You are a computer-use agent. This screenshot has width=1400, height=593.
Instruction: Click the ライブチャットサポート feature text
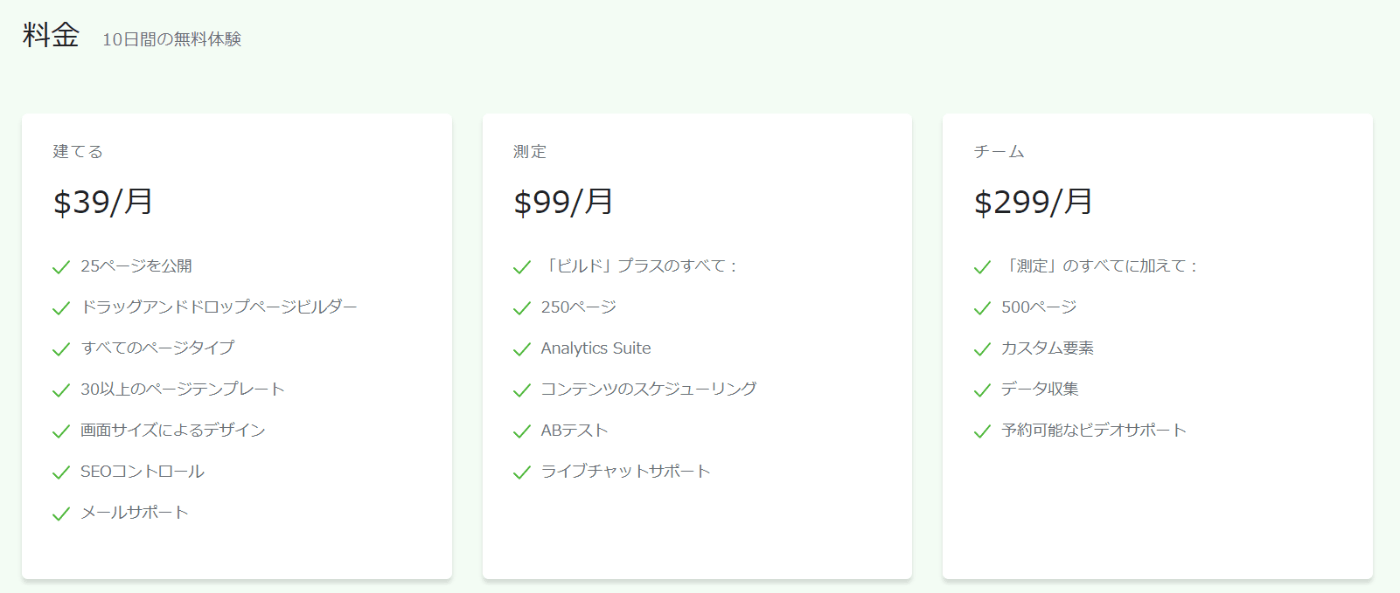(626, 471)
